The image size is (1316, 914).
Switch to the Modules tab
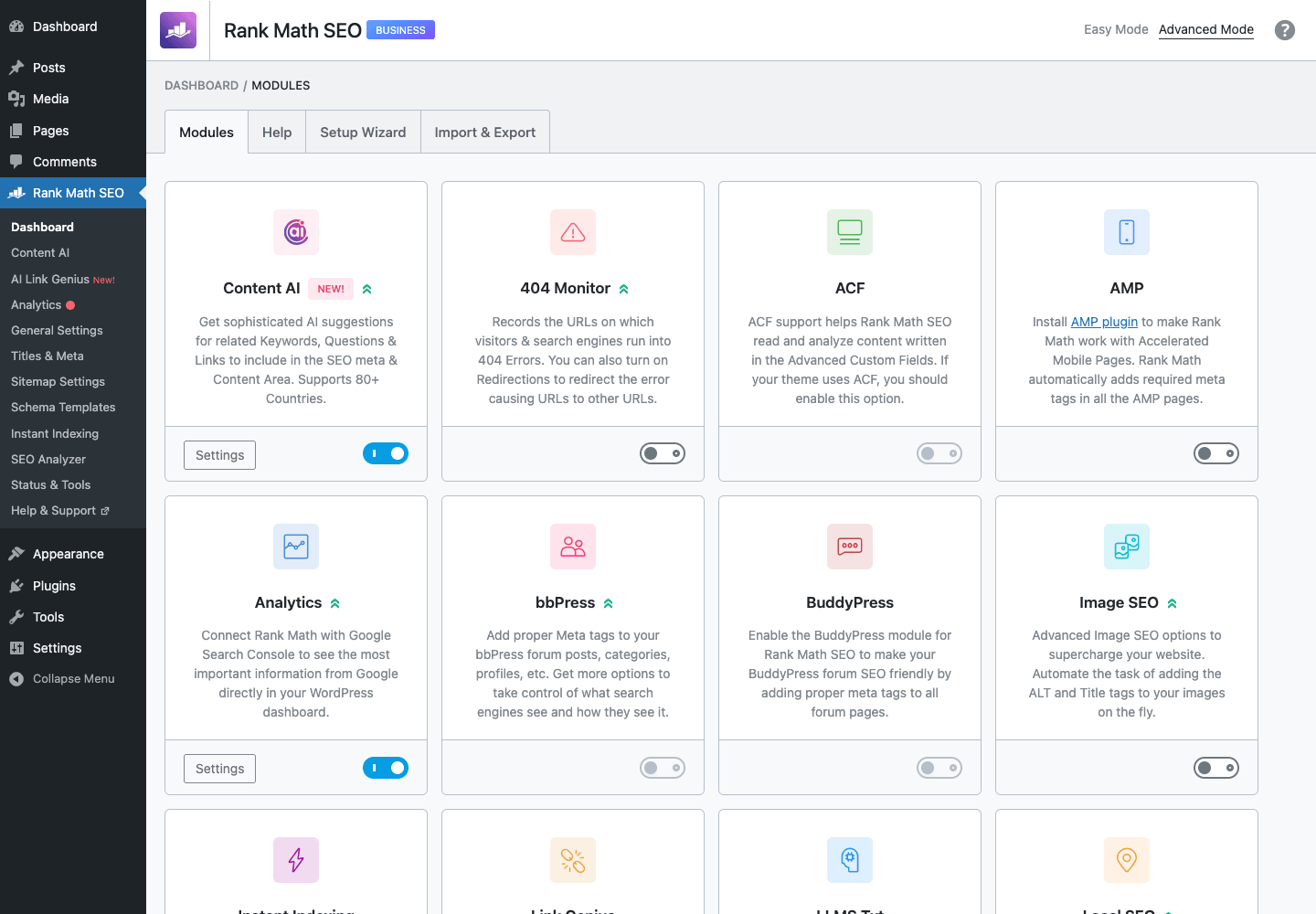coord(207,133)
